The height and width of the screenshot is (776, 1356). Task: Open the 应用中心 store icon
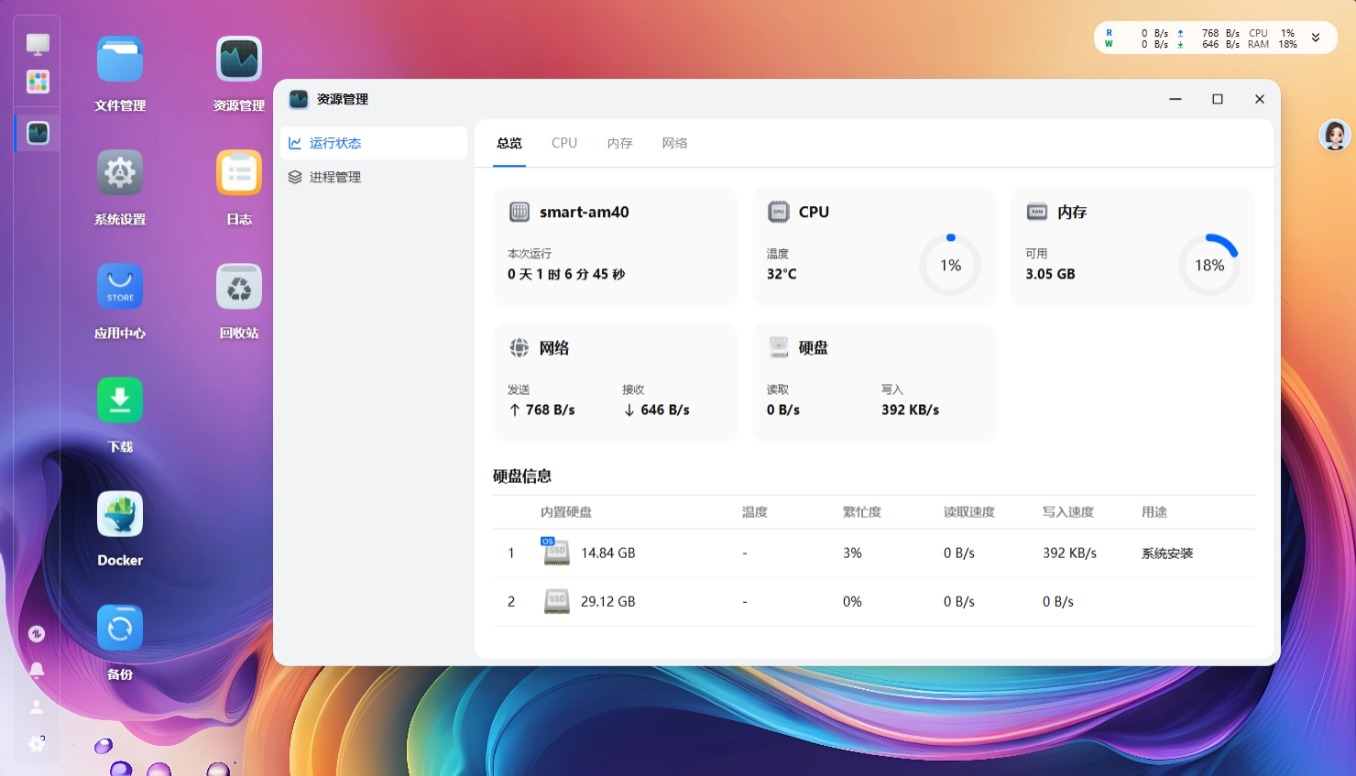coord(120,287)
